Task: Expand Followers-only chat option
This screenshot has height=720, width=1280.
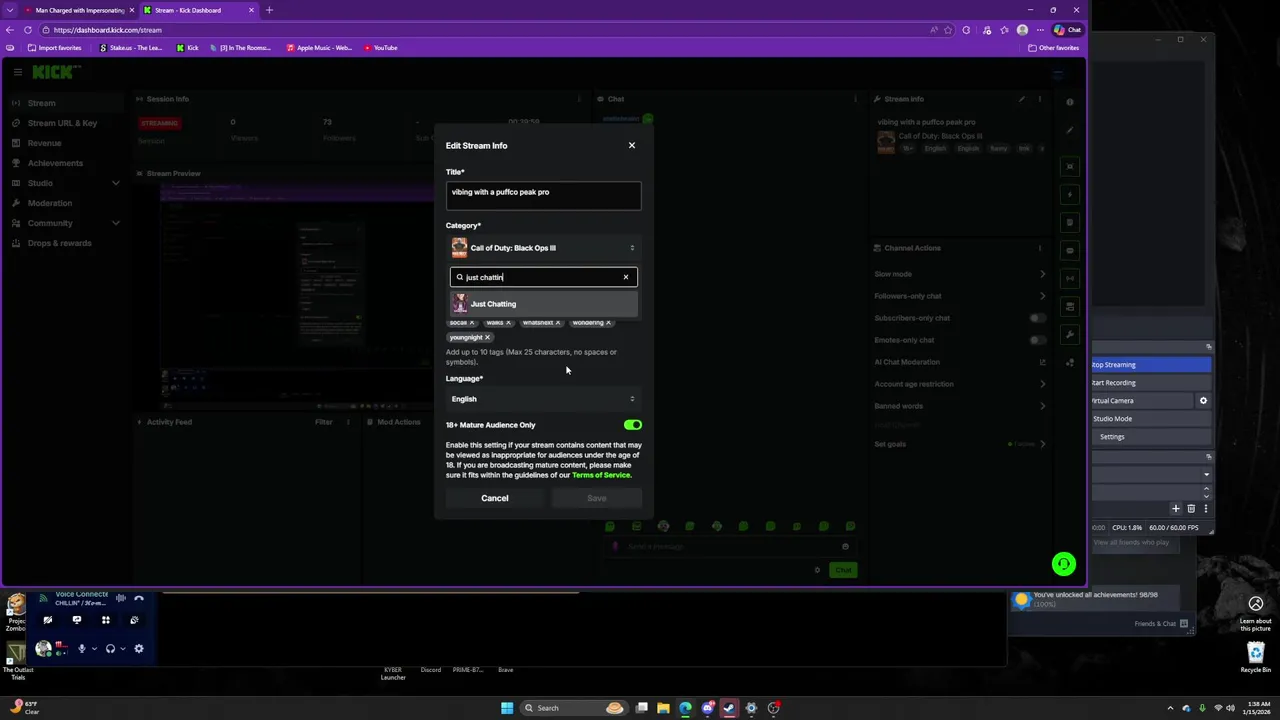Action: coord(1042,296)
